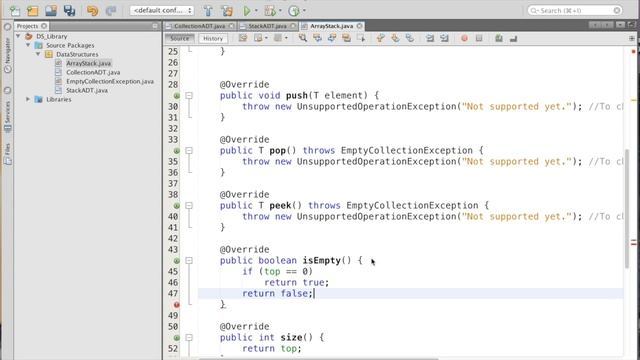Find the next occurrence in the editor
Viewport: 640px width, 360px height.
coord(332,38)
